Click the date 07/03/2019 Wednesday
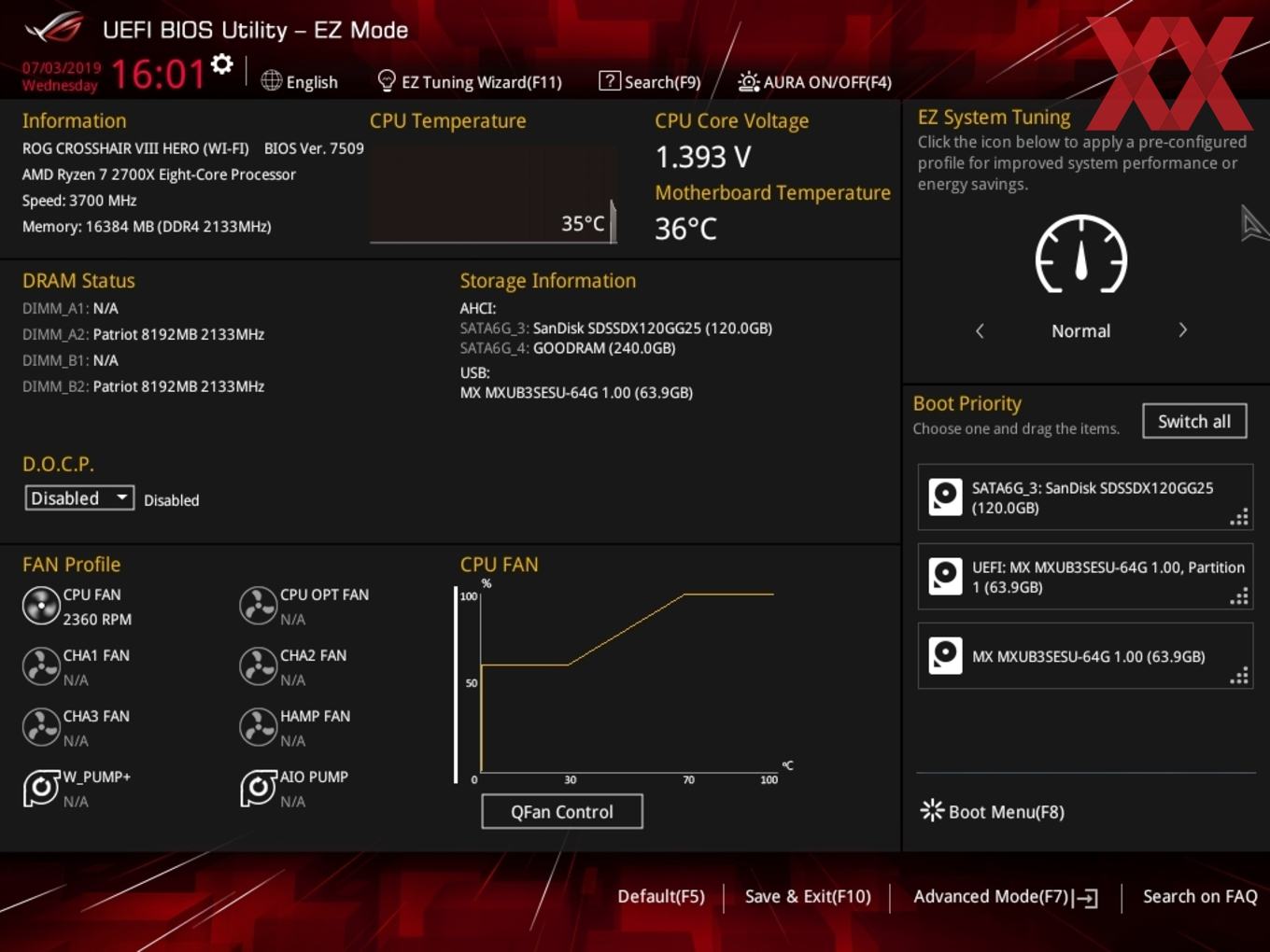Screen dimensions: 1270x952 coord(62,77)
